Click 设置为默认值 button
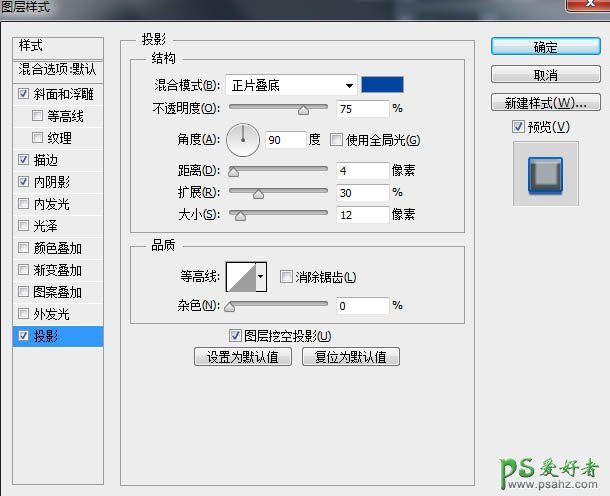Image resolution: width=610 pixels, height=496 pixels. point(243,357)
